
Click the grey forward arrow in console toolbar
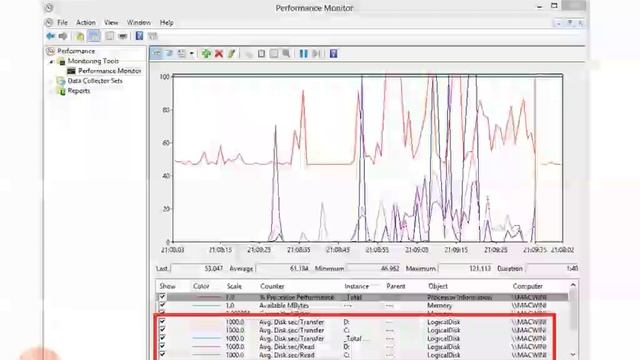tap(63, 36)
